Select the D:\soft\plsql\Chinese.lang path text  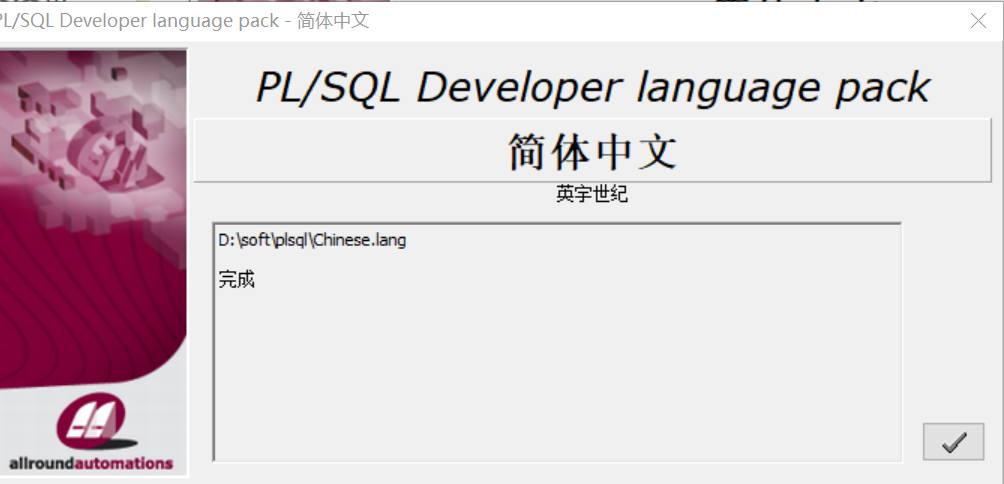pos(312,241)
